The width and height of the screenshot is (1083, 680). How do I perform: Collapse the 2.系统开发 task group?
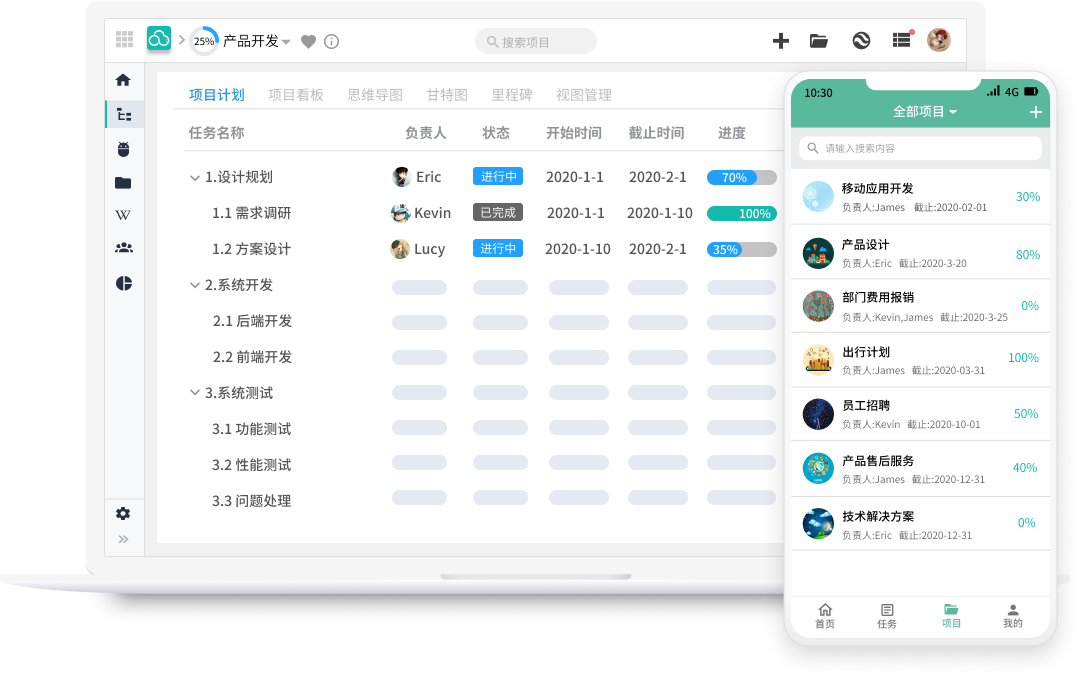coord(194,285)
